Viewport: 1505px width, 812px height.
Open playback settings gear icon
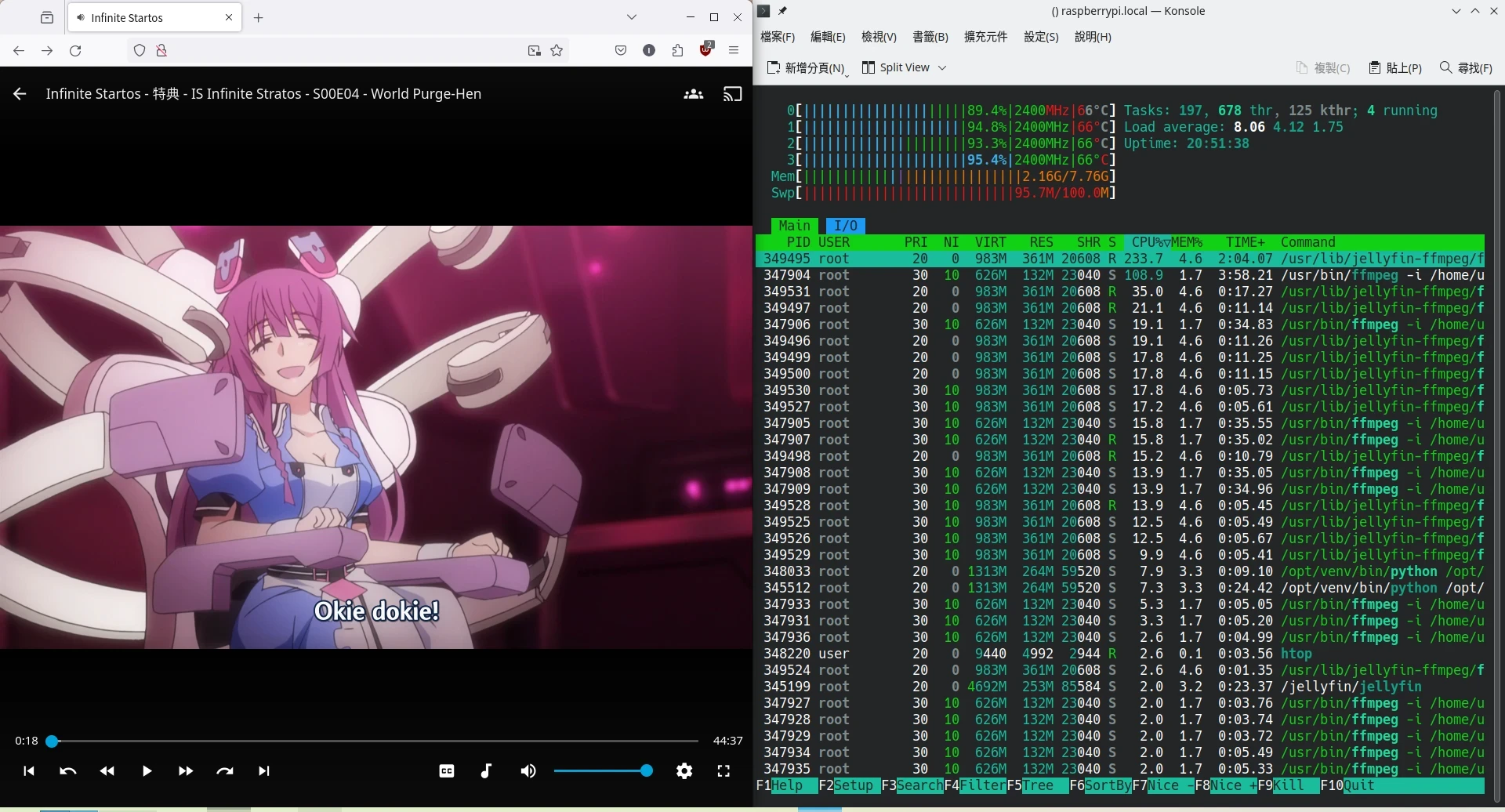(684, 771)
